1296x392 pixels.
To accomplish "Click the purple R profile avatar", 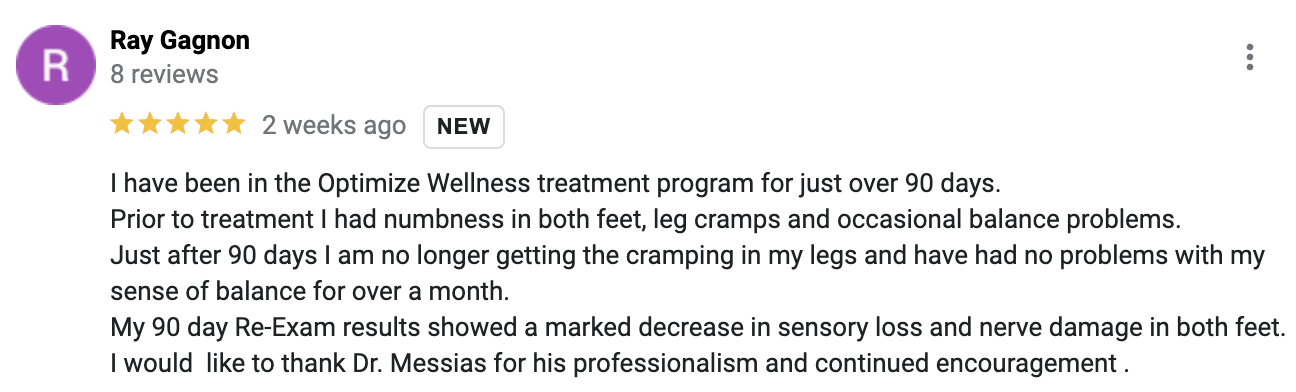I will (x=56, y=64).
